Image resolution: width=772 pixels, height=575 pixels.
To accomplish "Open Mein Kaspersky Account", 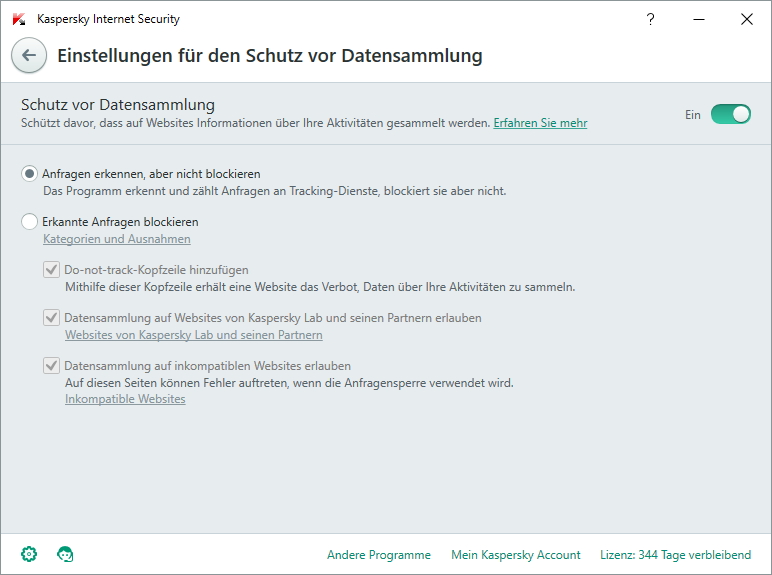I will coord(515,555).
